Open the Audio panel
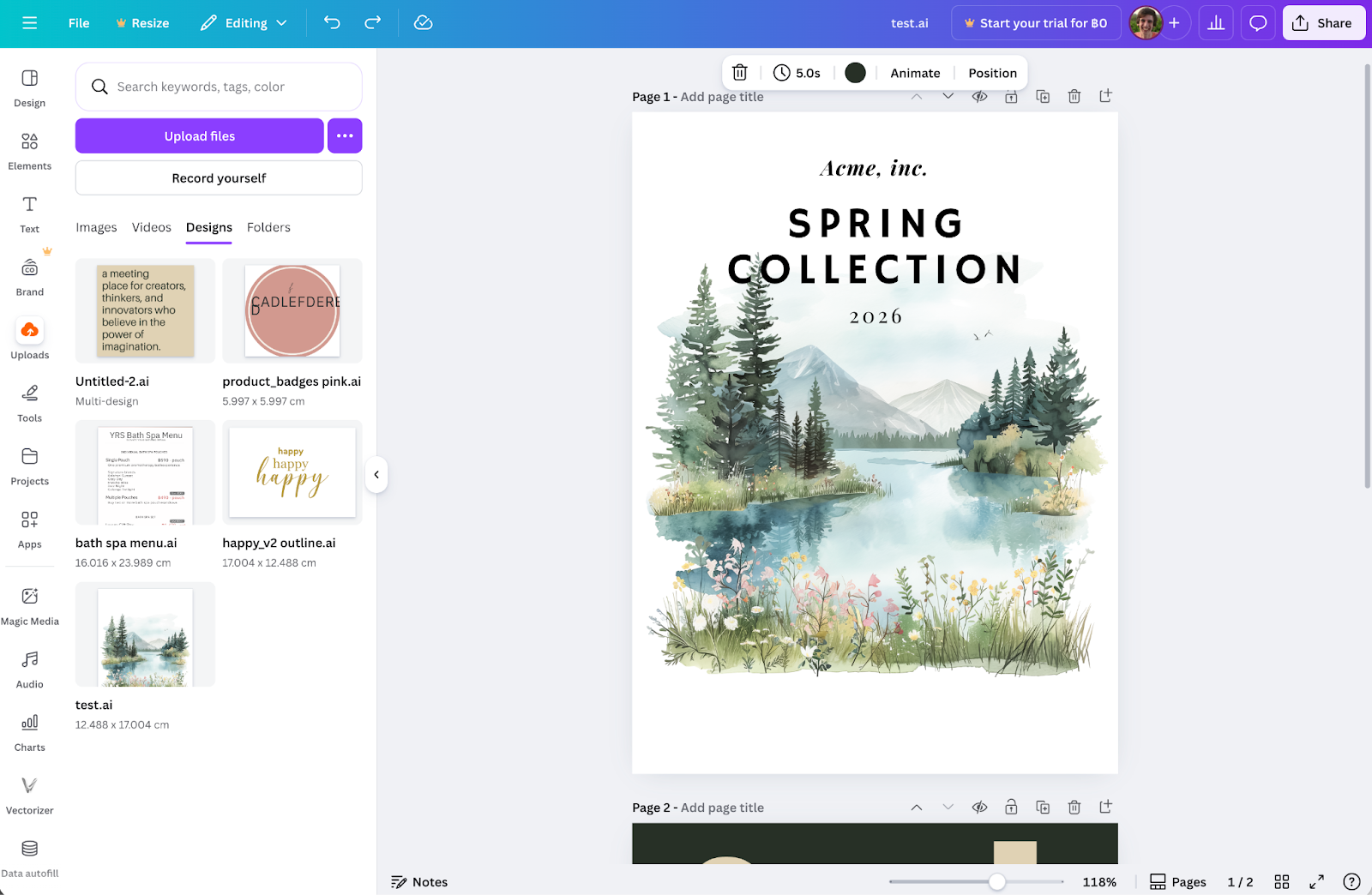Viewport: 1372px width, 895px height. pyautogui.click(x=29, y=668)
